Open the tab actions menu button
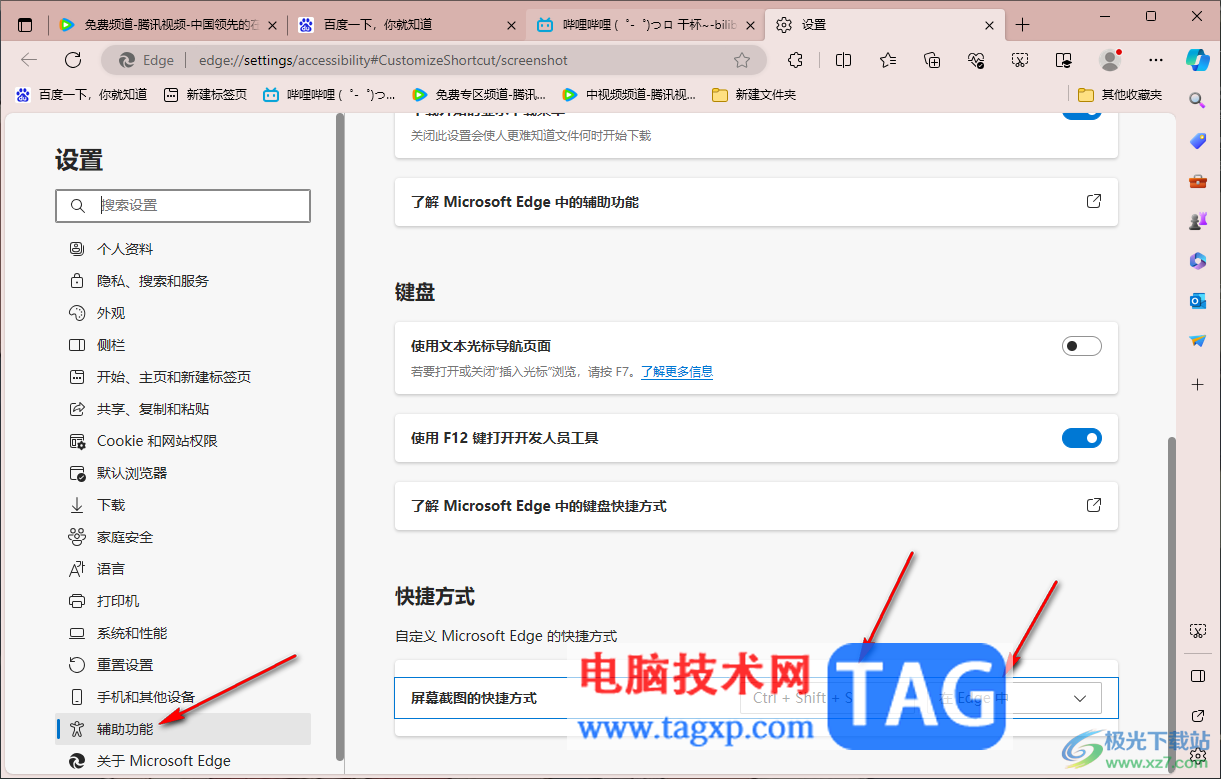1221x779 pixels. pos(25,25)
